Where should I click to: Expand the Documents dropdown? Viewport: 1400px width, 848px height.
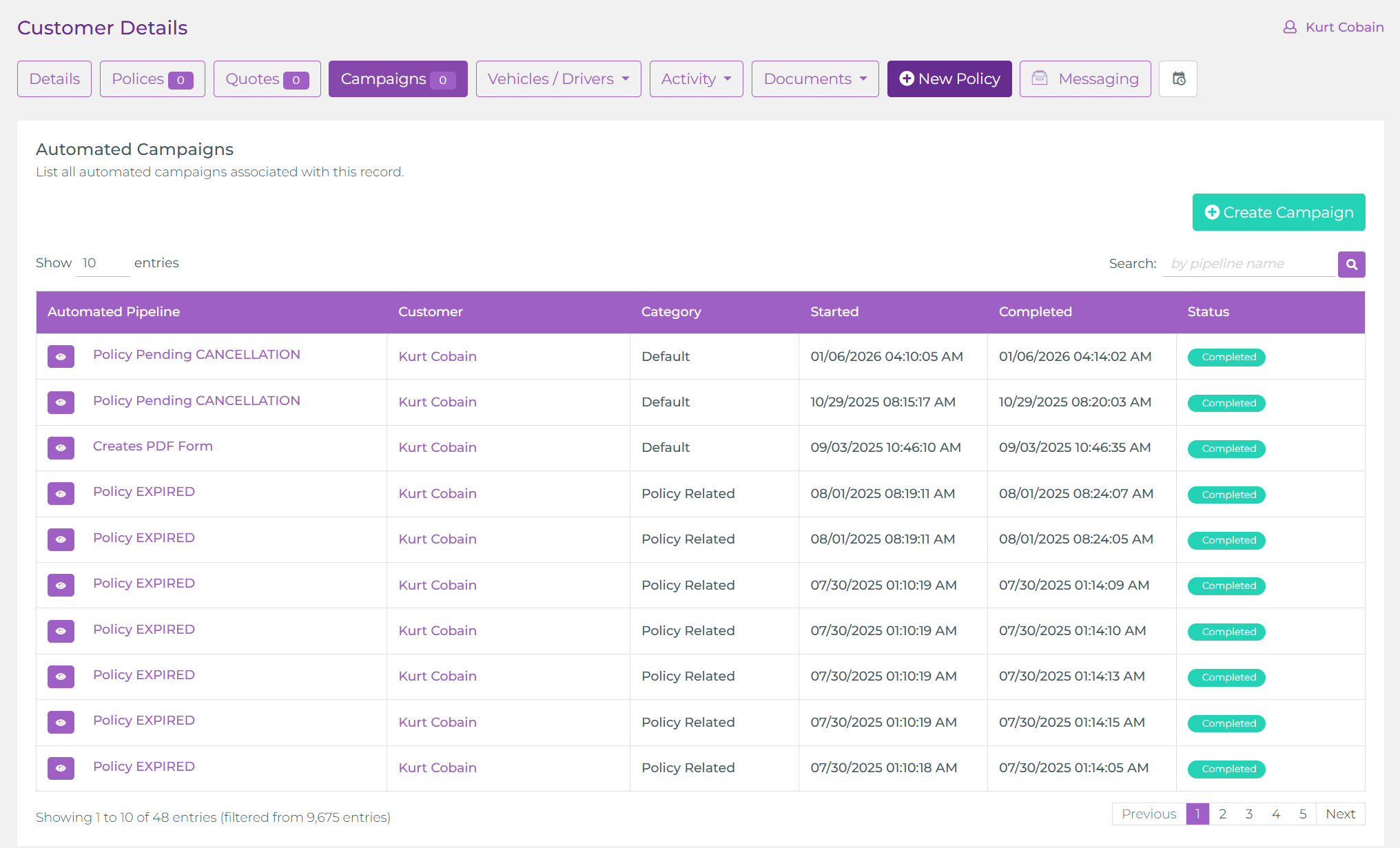(x=814, y=79)
